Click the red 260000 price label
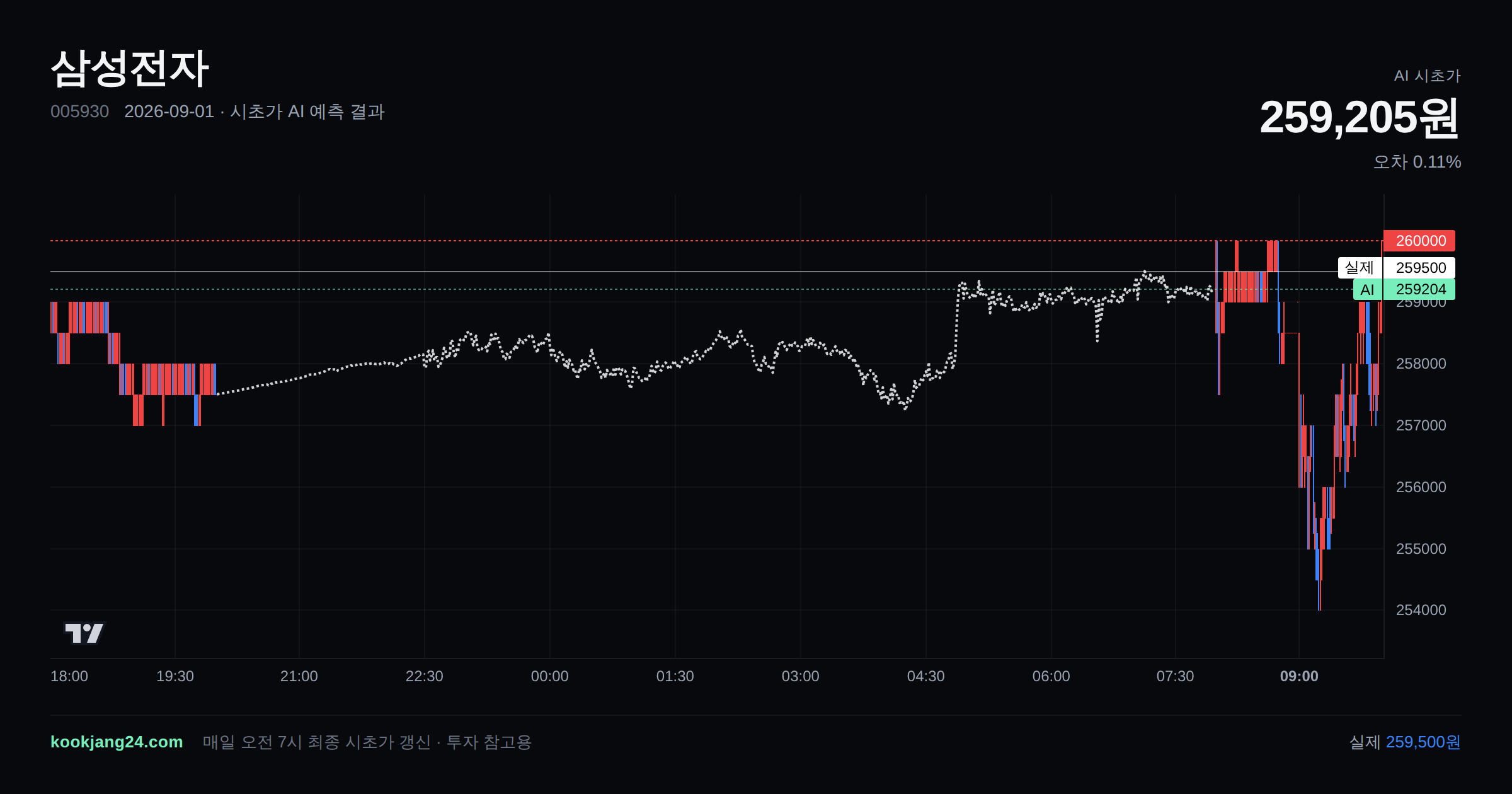Image resolution: width=1512 pixels, height=794 pixels. 1419,241
